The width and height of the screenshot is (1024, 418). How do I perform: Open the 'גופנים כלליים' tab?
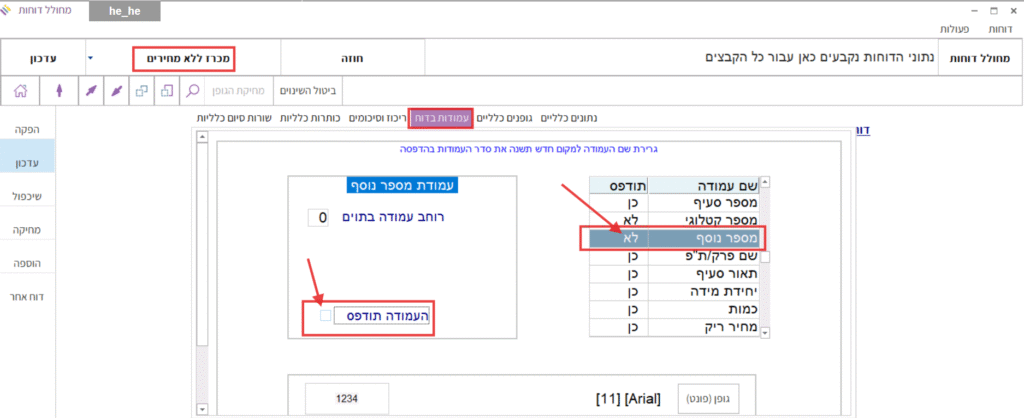[506, 118]
